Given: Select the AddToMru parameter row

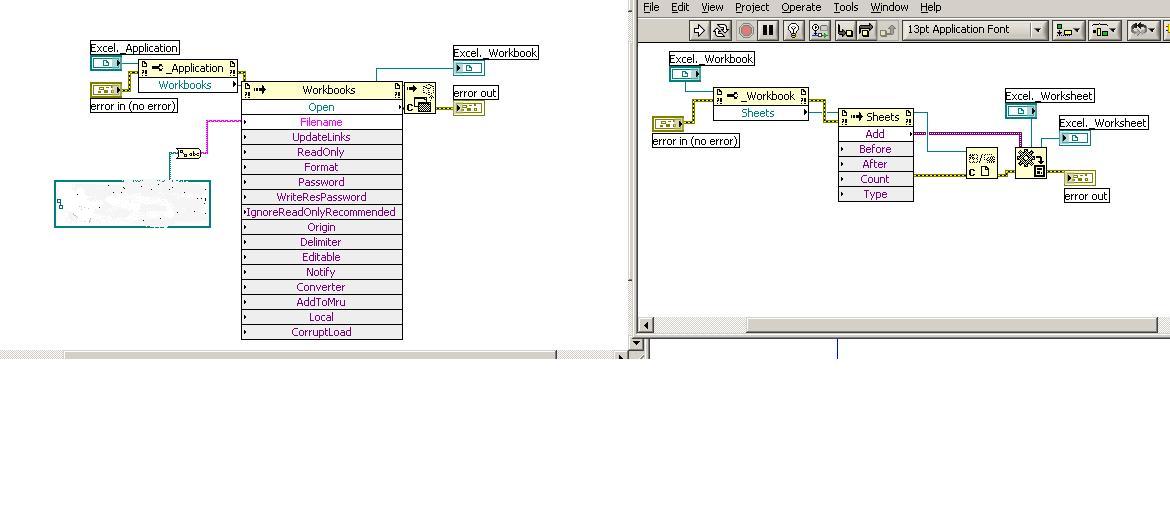Looking at the screenshot, I should [322, 302].
